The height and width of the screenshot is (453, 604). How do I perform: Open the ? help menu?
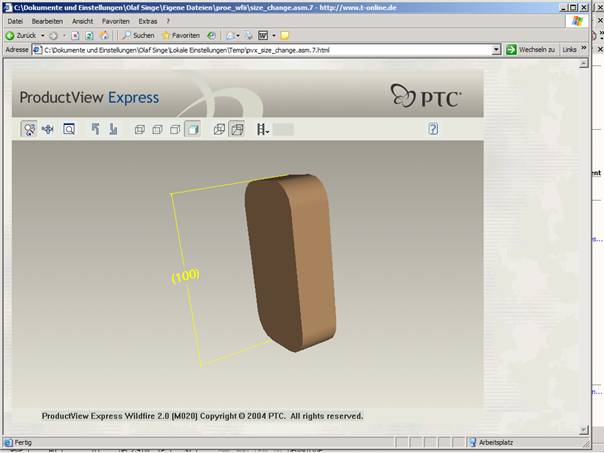click(168, 21)
